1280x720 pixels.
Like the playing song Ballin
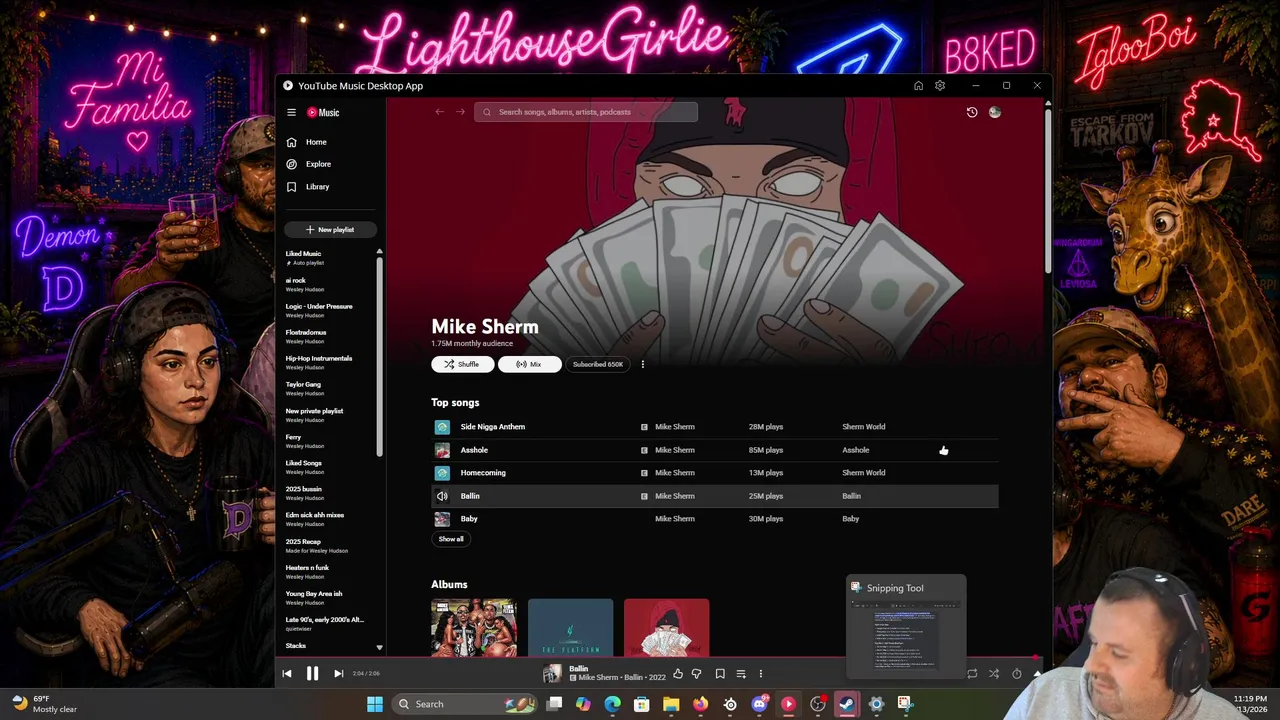[x=678, y=674]
